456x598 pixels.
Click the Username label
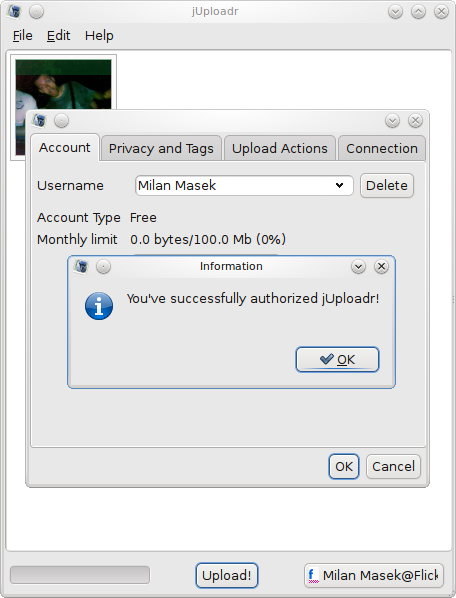click(x=70, y=186)
